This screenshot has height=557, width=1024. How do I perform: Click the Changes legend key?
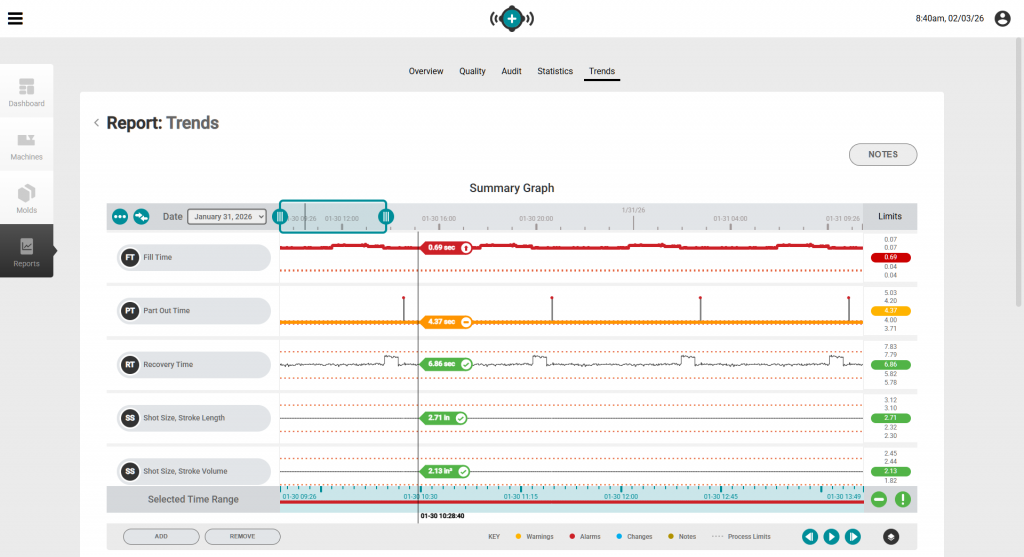634,537
